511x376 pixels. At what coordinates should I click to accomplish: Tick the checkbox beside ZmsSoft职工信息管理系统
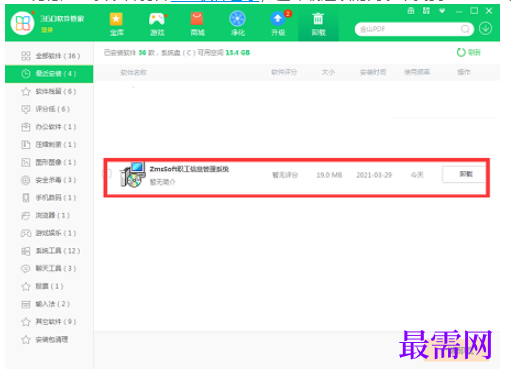108,173
